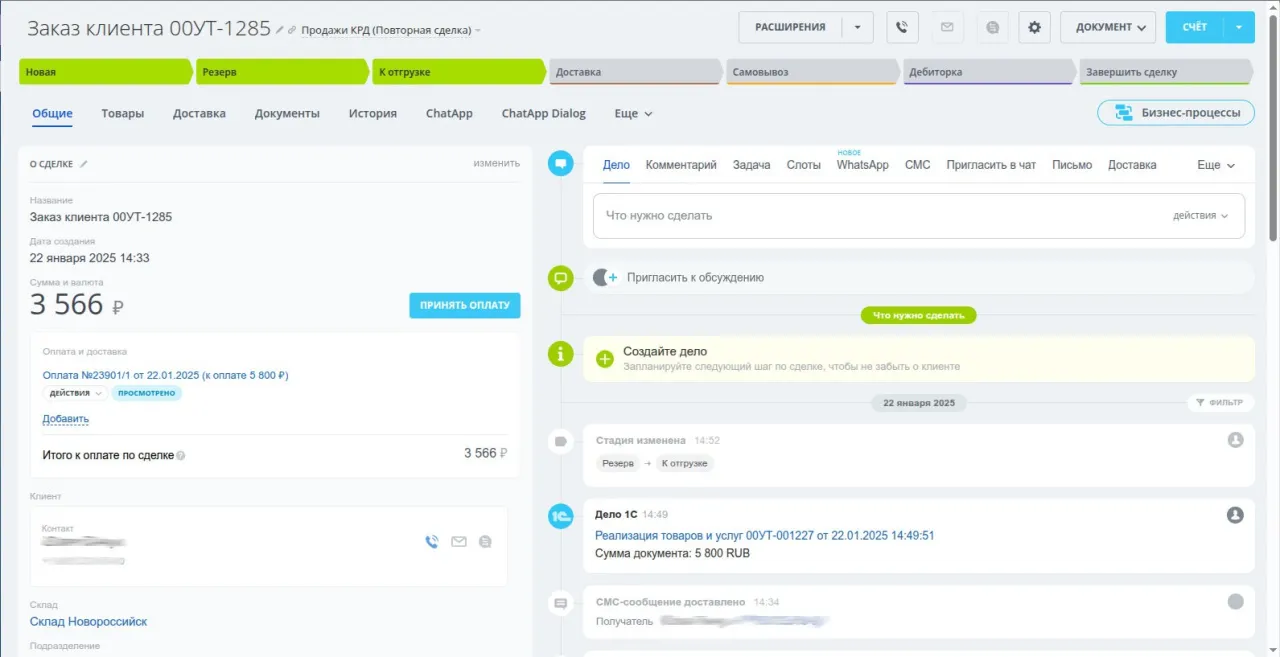The image size is (1280, 657).
Task: Open settings with the gear icon
Action: coord(1034,27)
